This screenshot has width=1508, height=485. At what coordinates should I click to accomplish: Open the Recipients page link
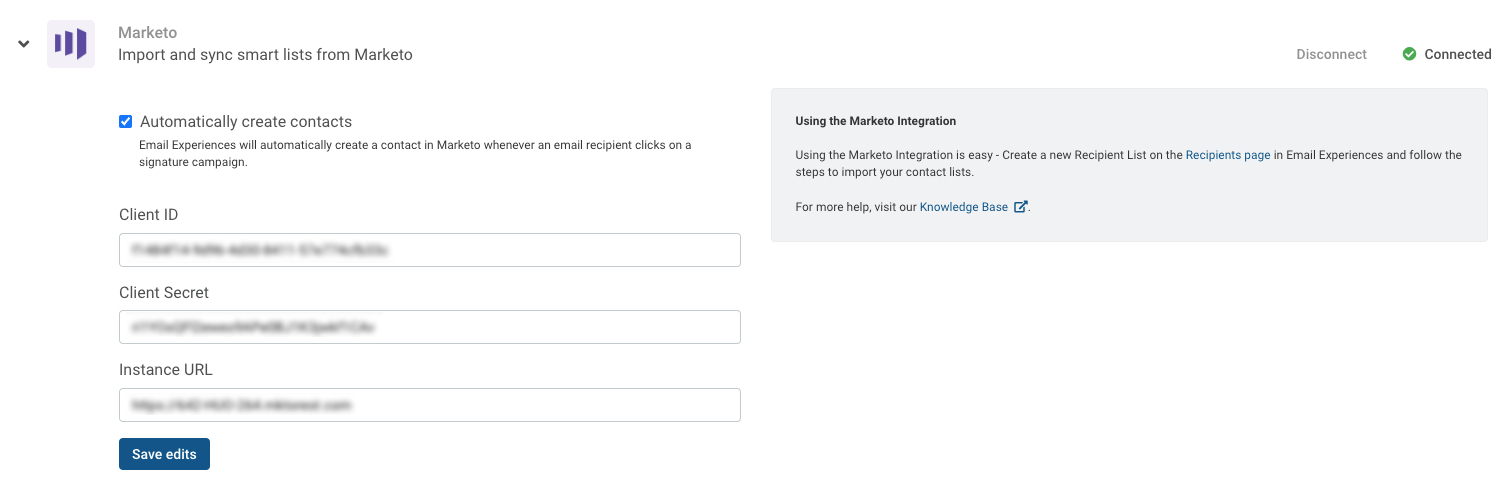1228,155
